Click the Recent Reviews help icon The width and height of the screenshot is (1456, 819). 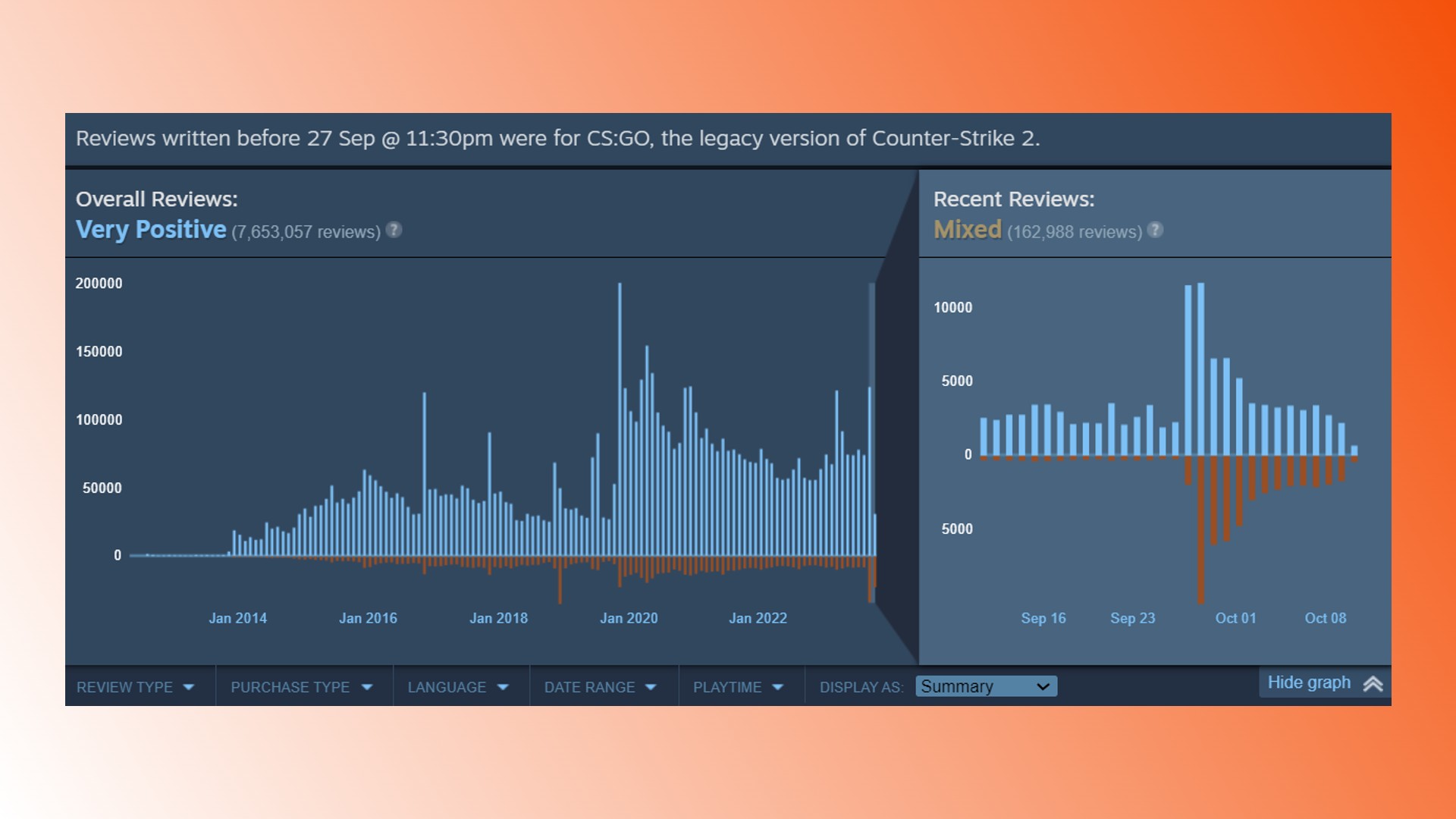tap(1156, 230)
